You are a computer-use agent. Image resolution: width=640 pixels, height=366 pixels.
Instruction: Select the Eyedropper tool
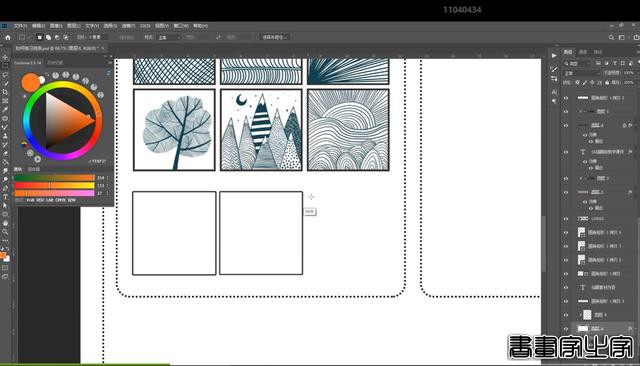coord(5,110)
